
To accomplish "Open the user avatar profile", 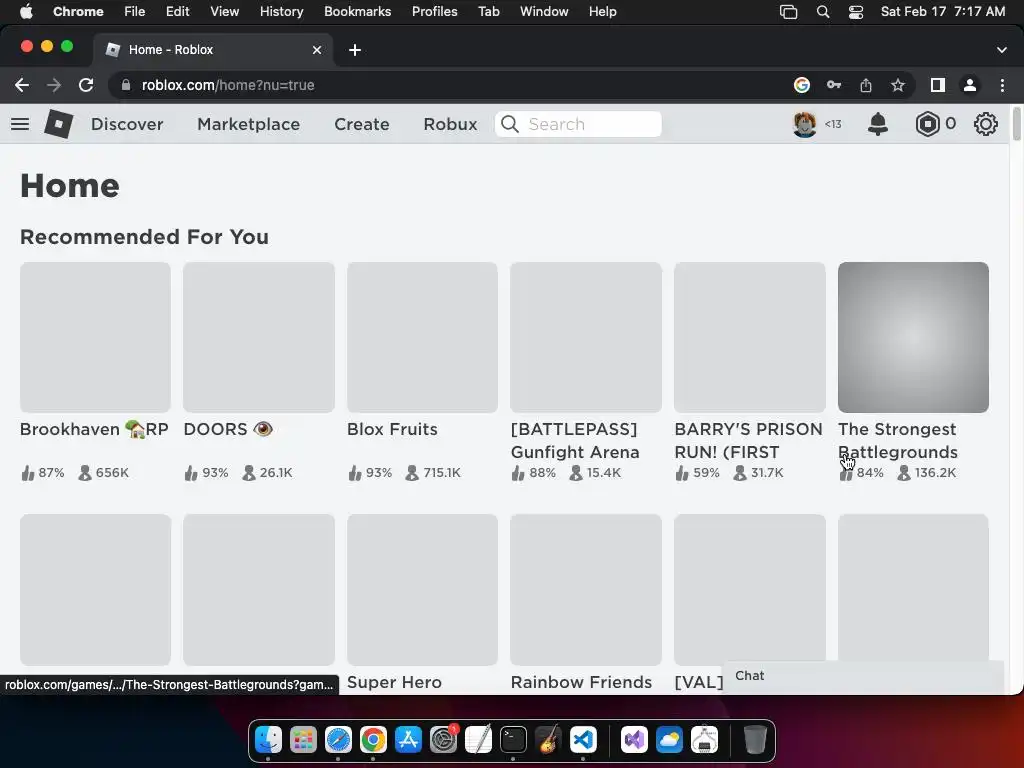I will (x=805, y=123).
